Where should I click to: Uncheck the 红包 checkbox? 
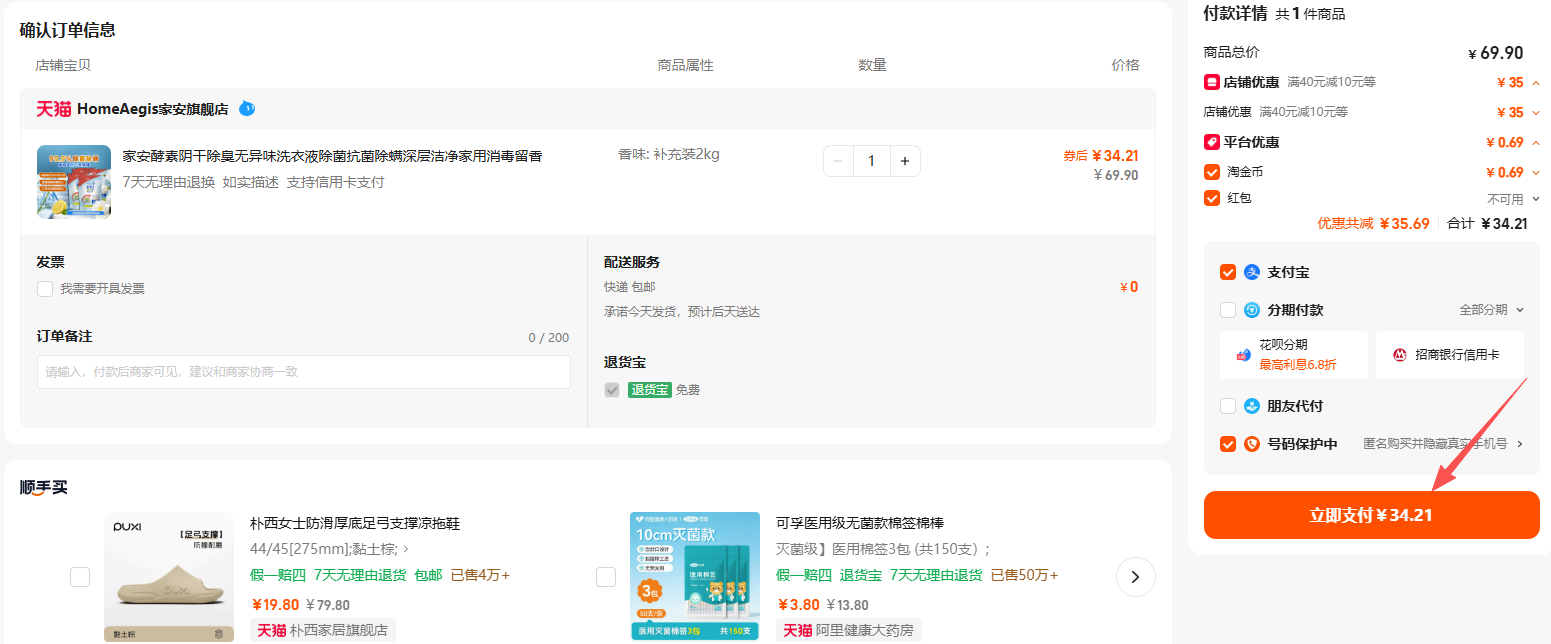click(x=1212, y=198)
